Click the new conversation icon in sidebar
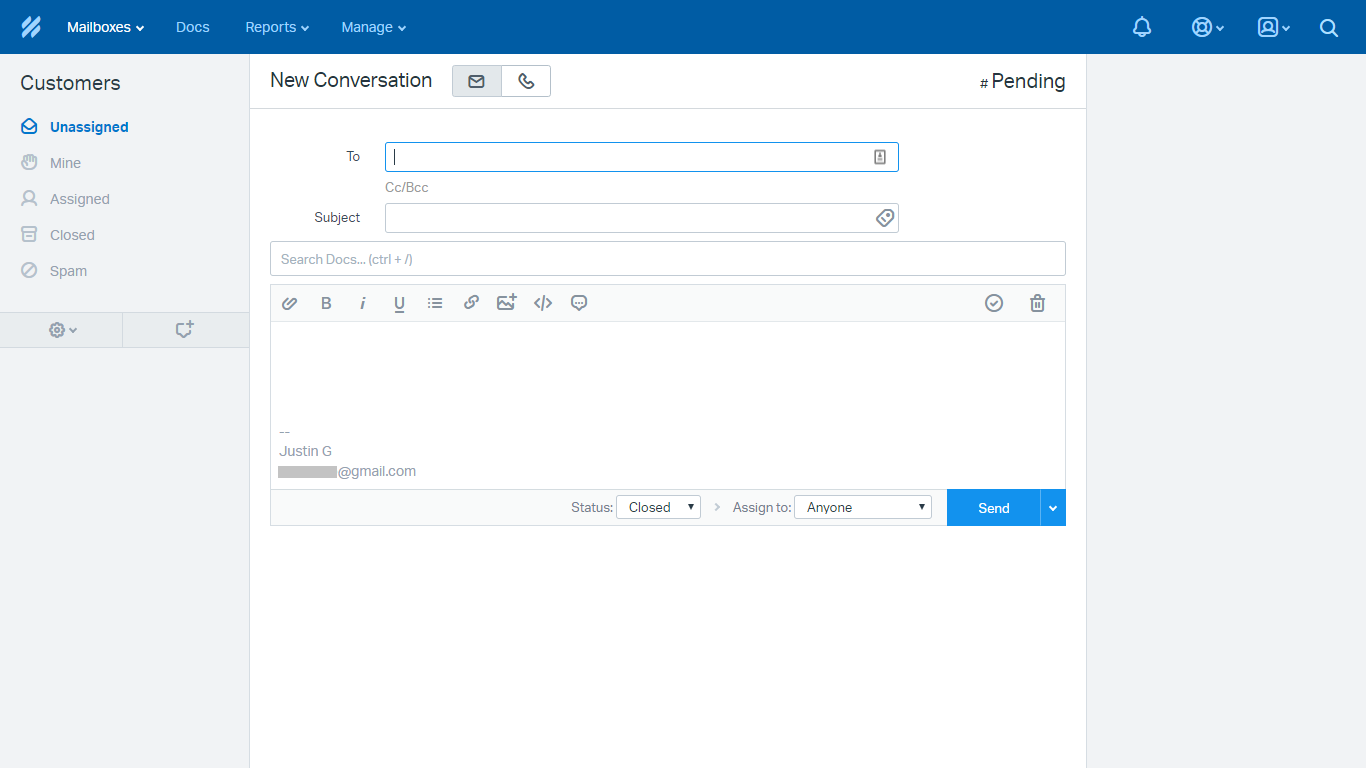The height and width of the screenshot is (768, 1366). (185, 329)
